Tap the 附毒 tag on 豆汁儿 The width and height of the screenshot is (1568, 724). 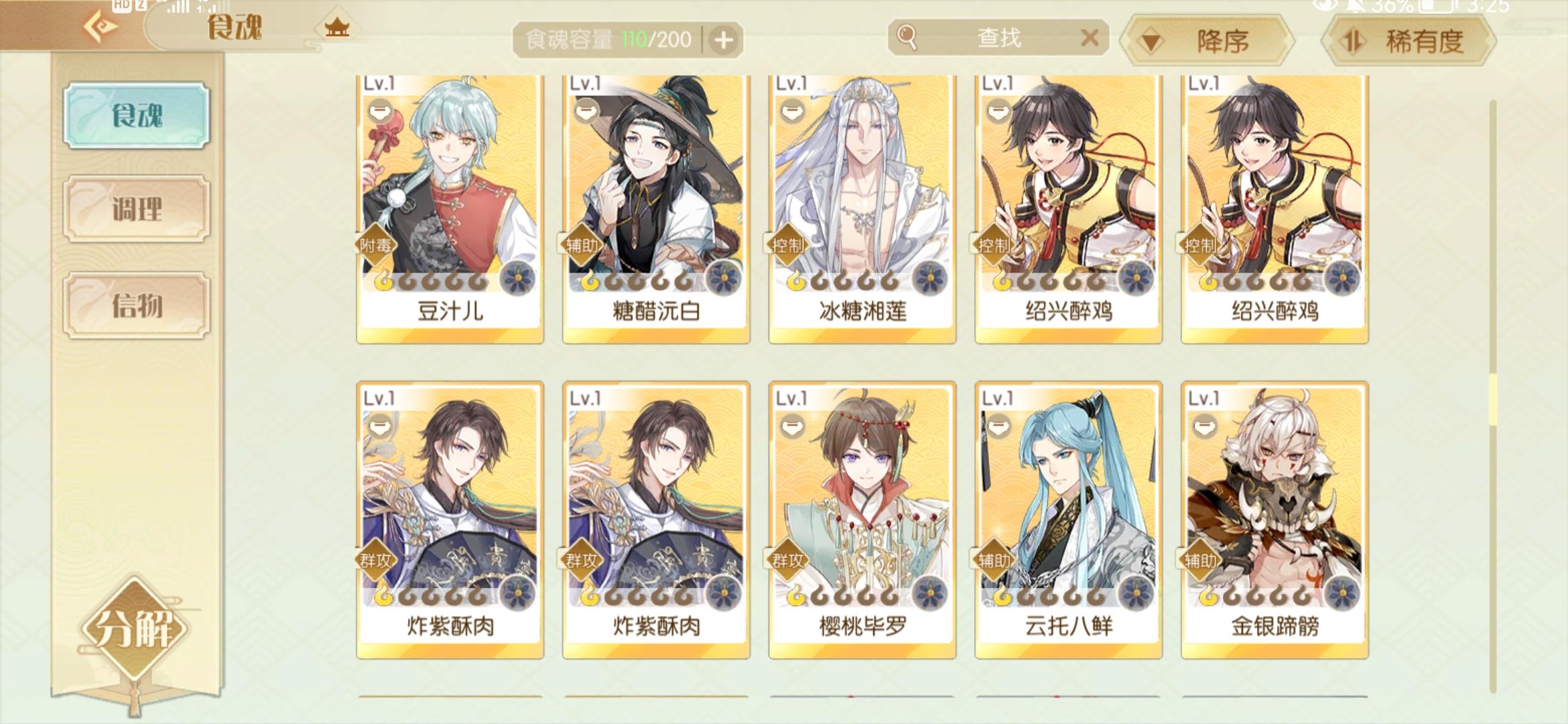click(375, 245)
